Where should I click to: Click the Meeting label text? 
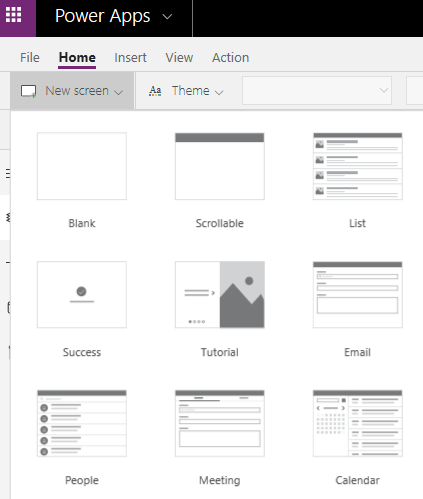220,480
